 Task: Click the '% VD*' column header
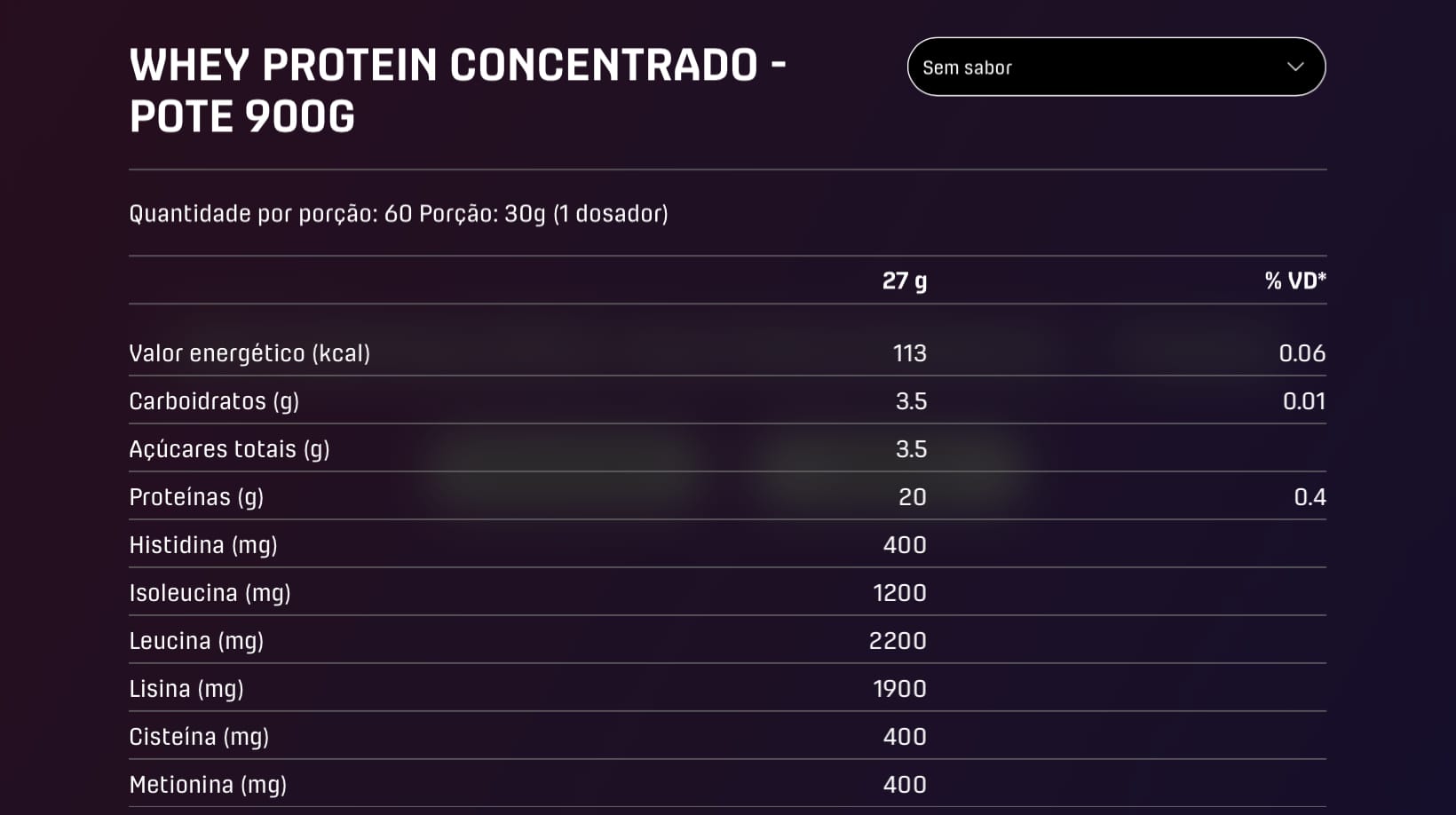point(1294,281)
